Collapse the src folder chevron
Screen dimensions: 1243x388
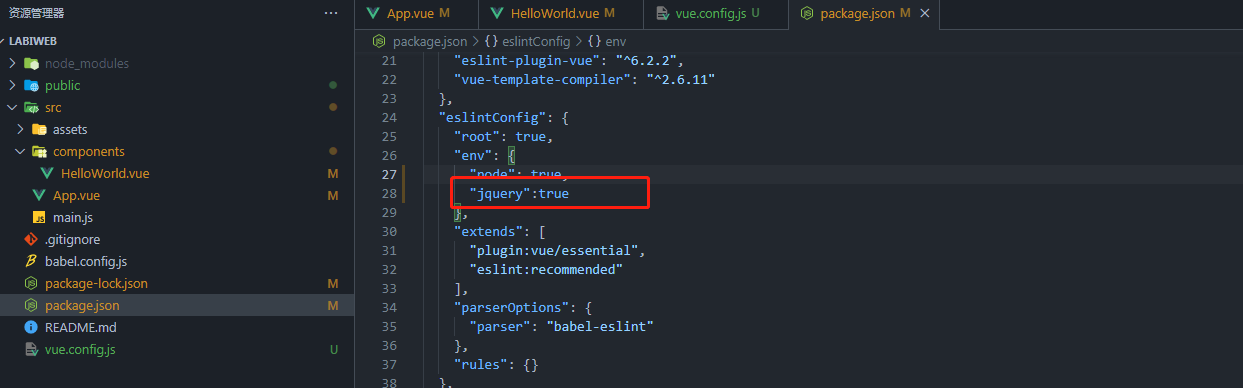pyautogui.click(x=12, y=107)
